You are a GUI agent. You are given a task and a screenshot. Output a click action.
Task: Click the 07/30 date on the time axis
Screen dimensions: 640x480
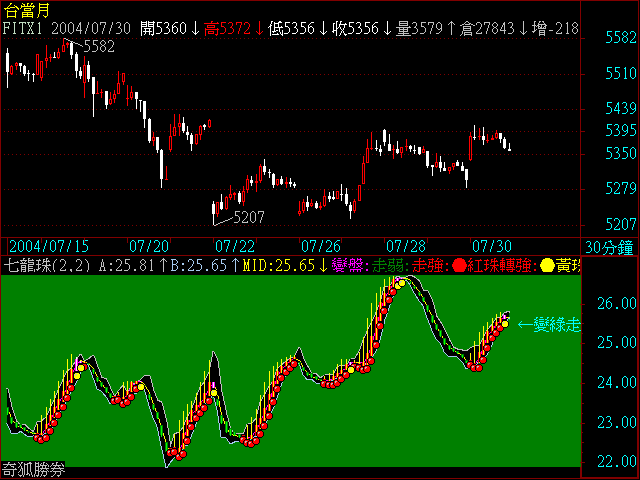point(492,247)
